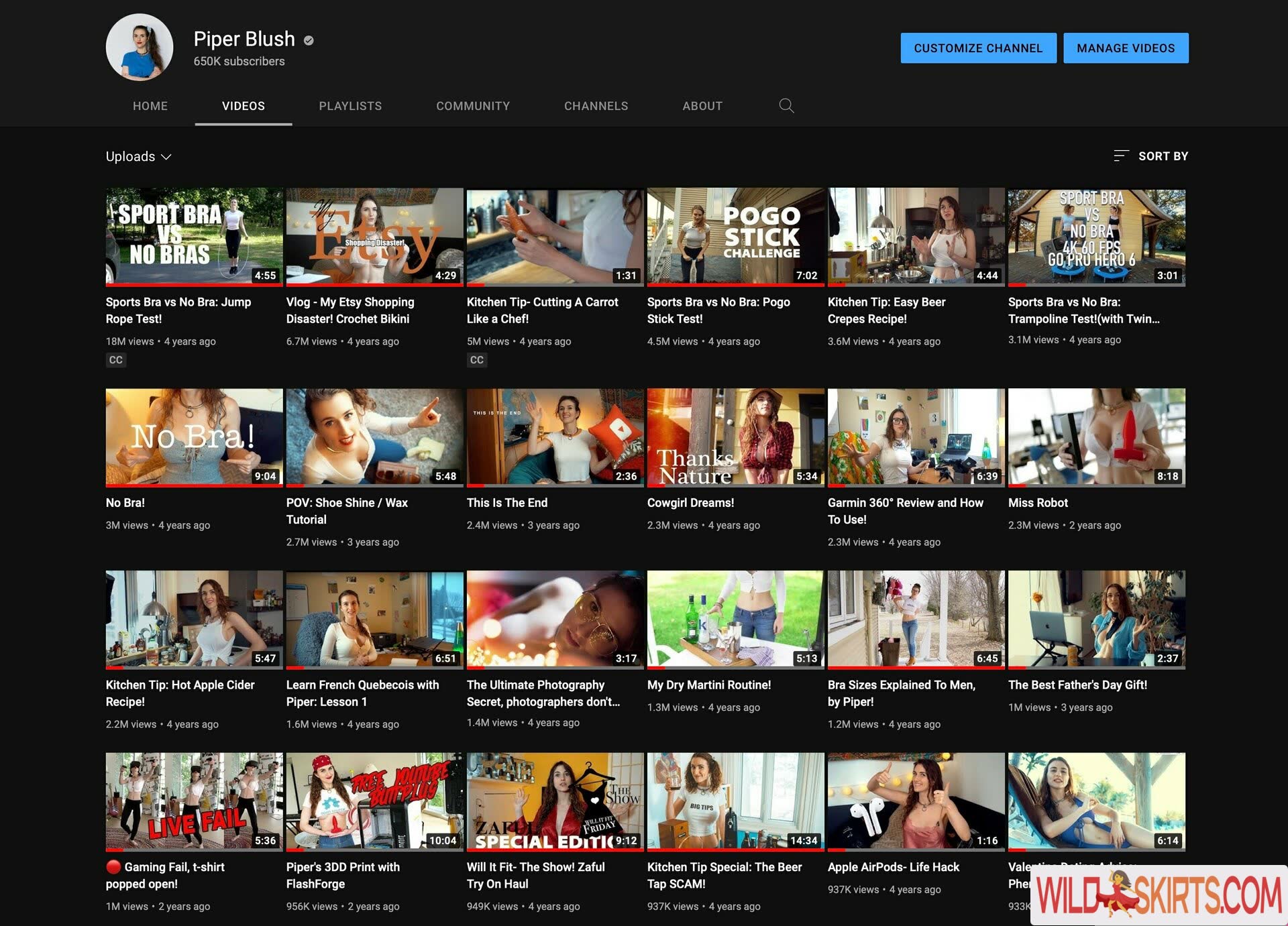Click the 4:55 duration badge on Jump Rope thumbnail
Screen dimensions: 1288x926
265,276
